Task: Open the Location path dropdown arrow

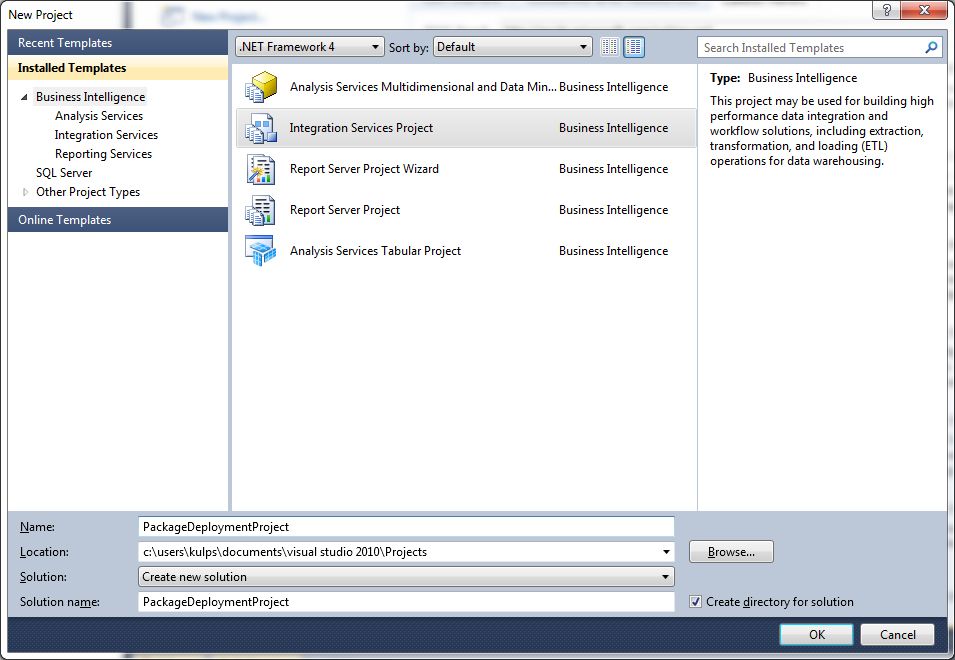Action: pyautogui.click(x=666, y=552)
